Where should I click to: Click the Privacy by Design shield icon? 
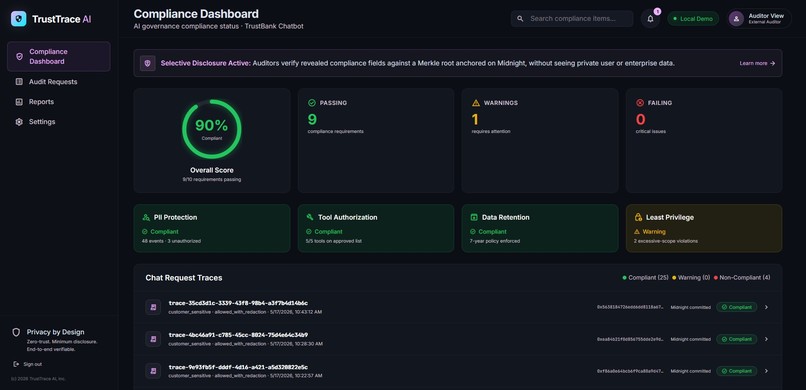[16, 332]
